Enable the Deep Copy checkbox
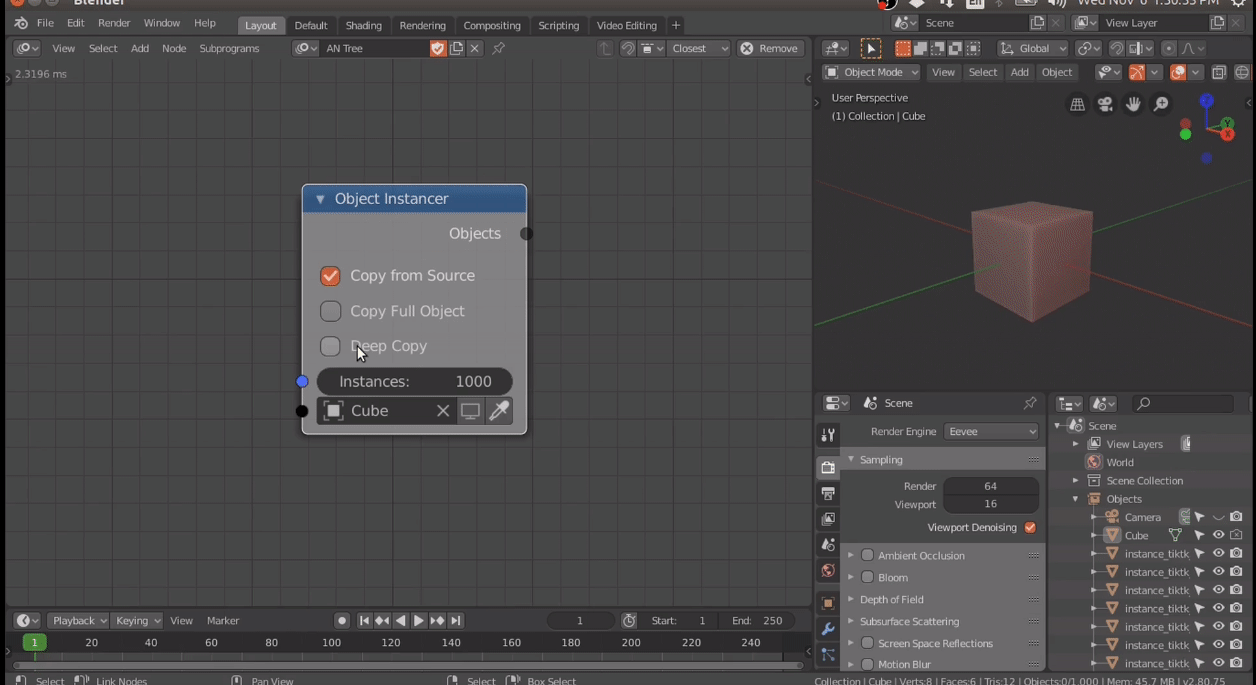Viewport: 1256px width, 685px height. click(x=330, y=346)
